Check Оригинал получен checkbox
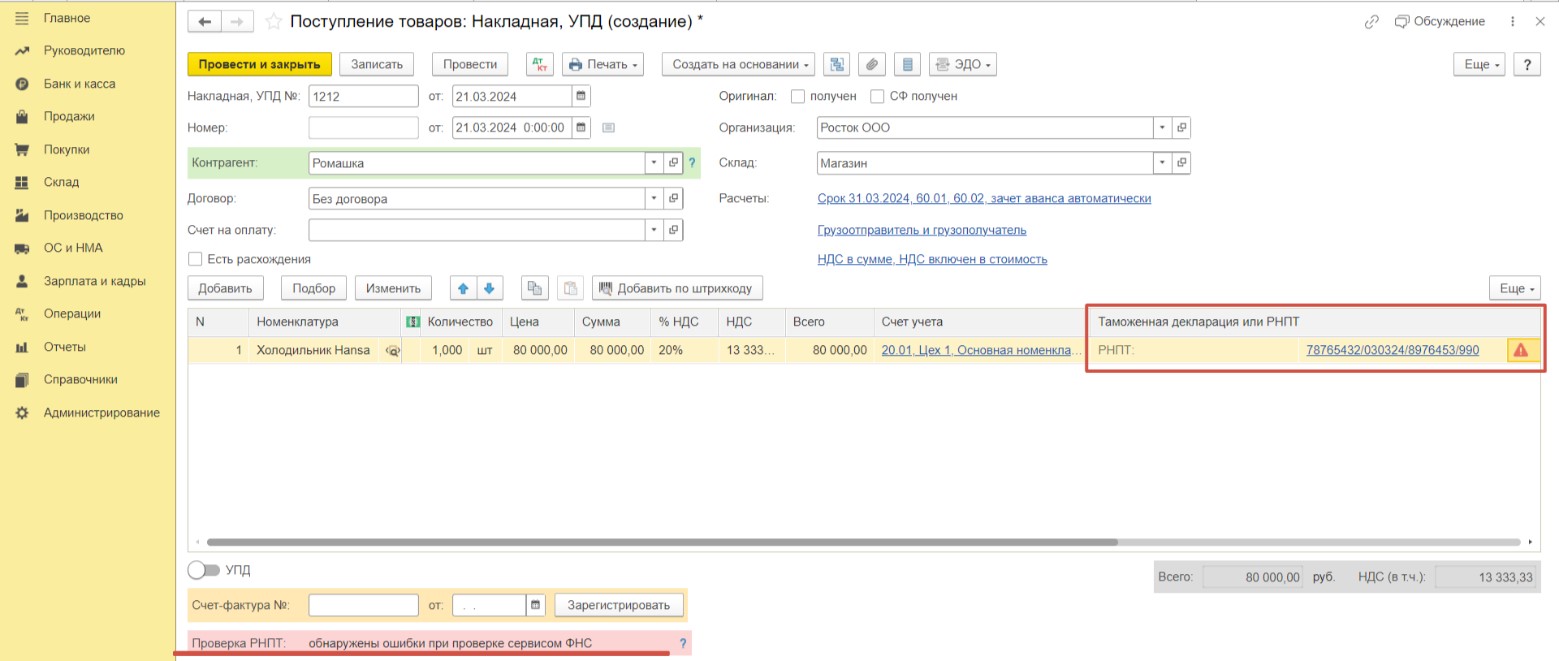This screenshot has height=661, width=1559. click(798, 96)
